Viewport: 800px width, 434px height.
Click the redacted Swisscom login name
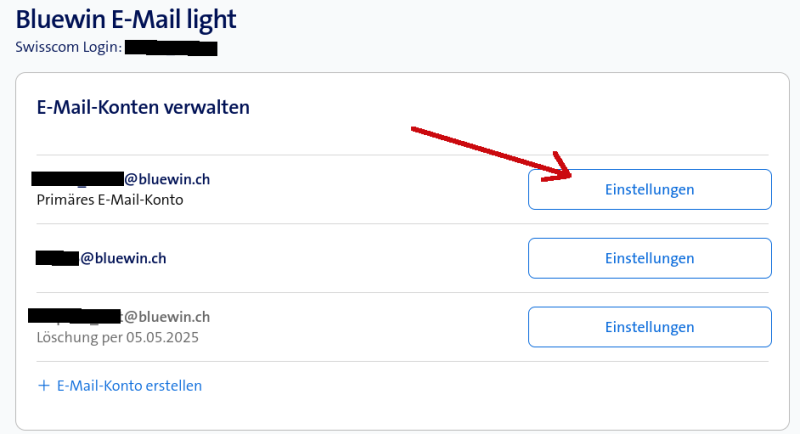click(x=171, y=47)
